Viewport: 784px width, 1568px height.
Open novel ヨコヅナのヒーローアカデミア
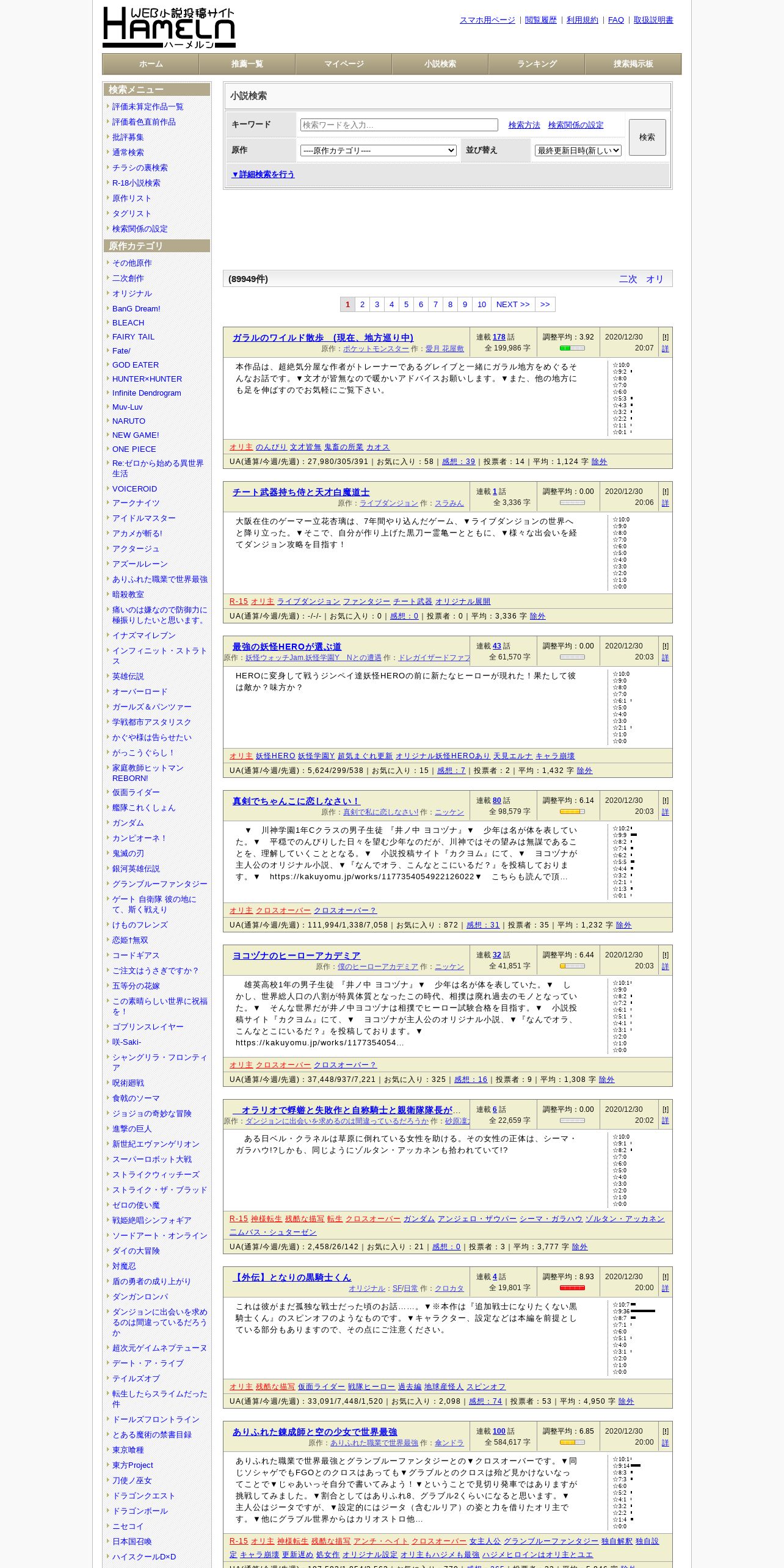coord(296,956)
